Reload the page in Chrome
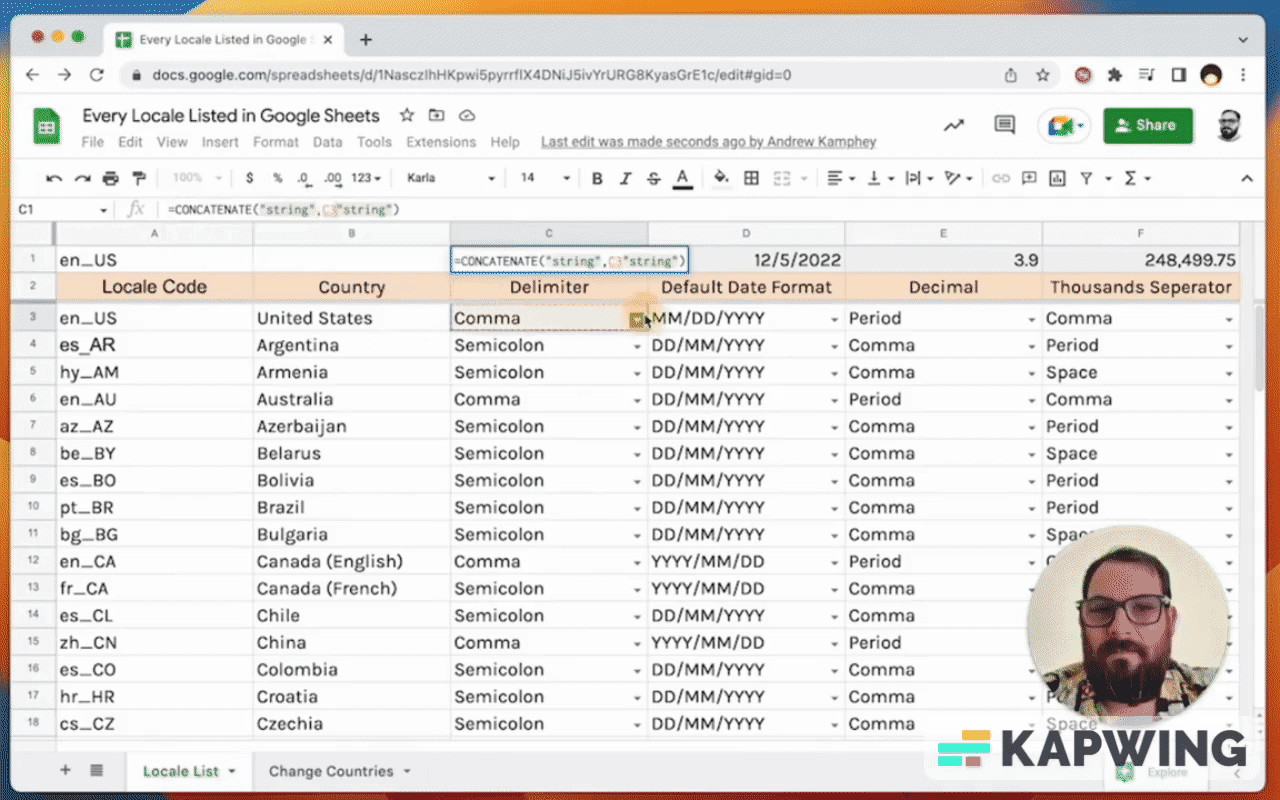 pyautogui.click(x=97, y=75)
